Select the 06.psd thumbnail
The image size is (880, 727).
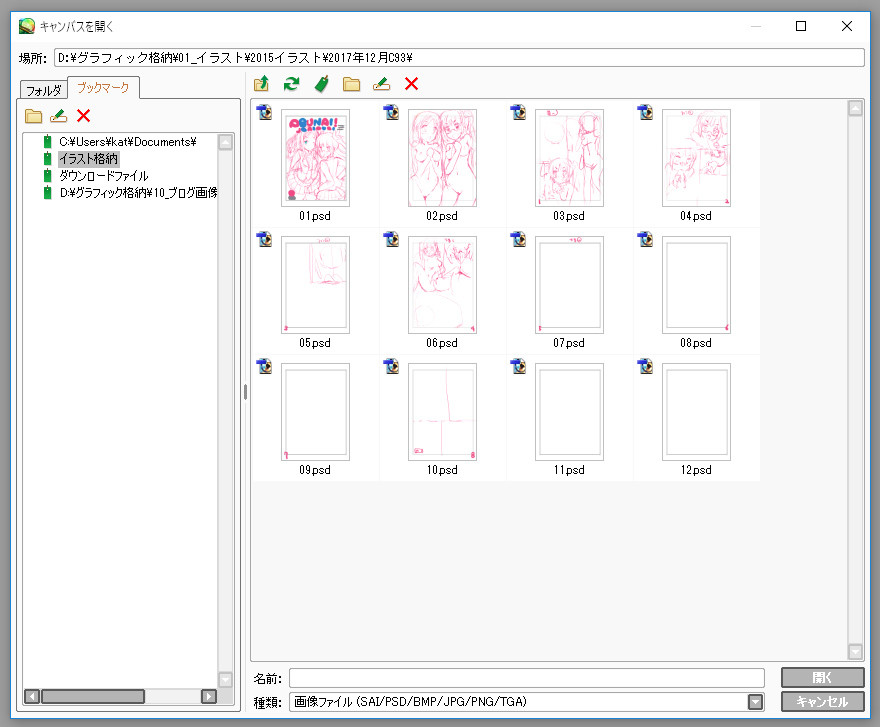pos(442,285)
